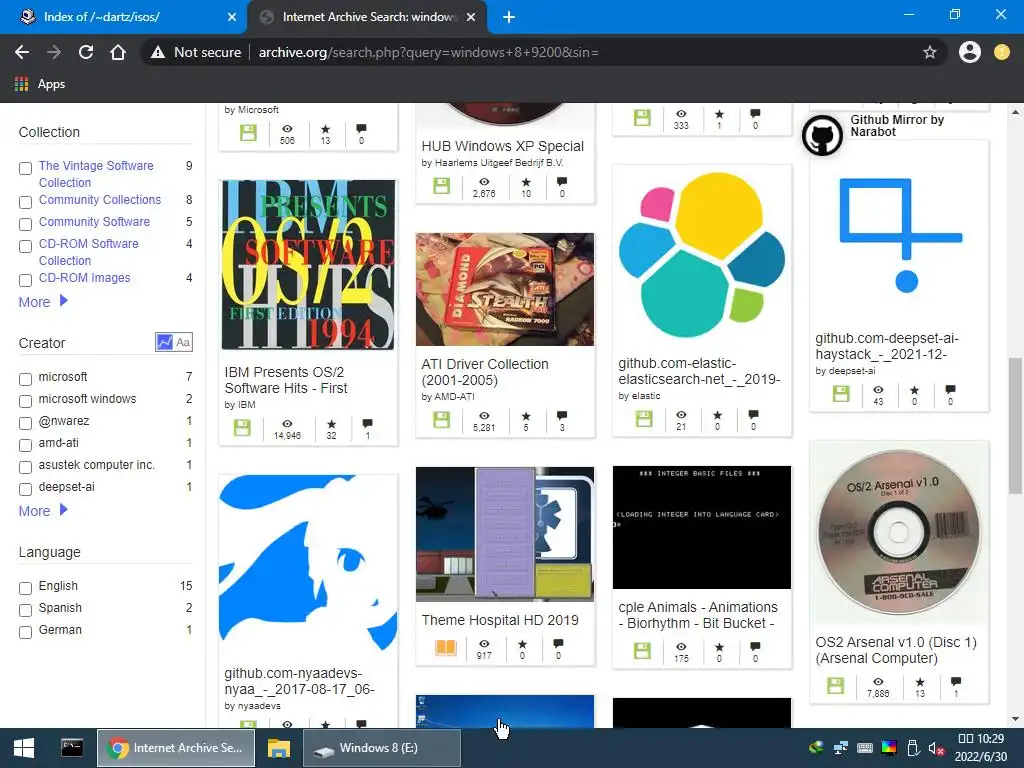This screenshot has width=1024, height=768.
Task: Click the reviews comment icon on github.com-deepset-ai card
Action: [x=950, y=390]
